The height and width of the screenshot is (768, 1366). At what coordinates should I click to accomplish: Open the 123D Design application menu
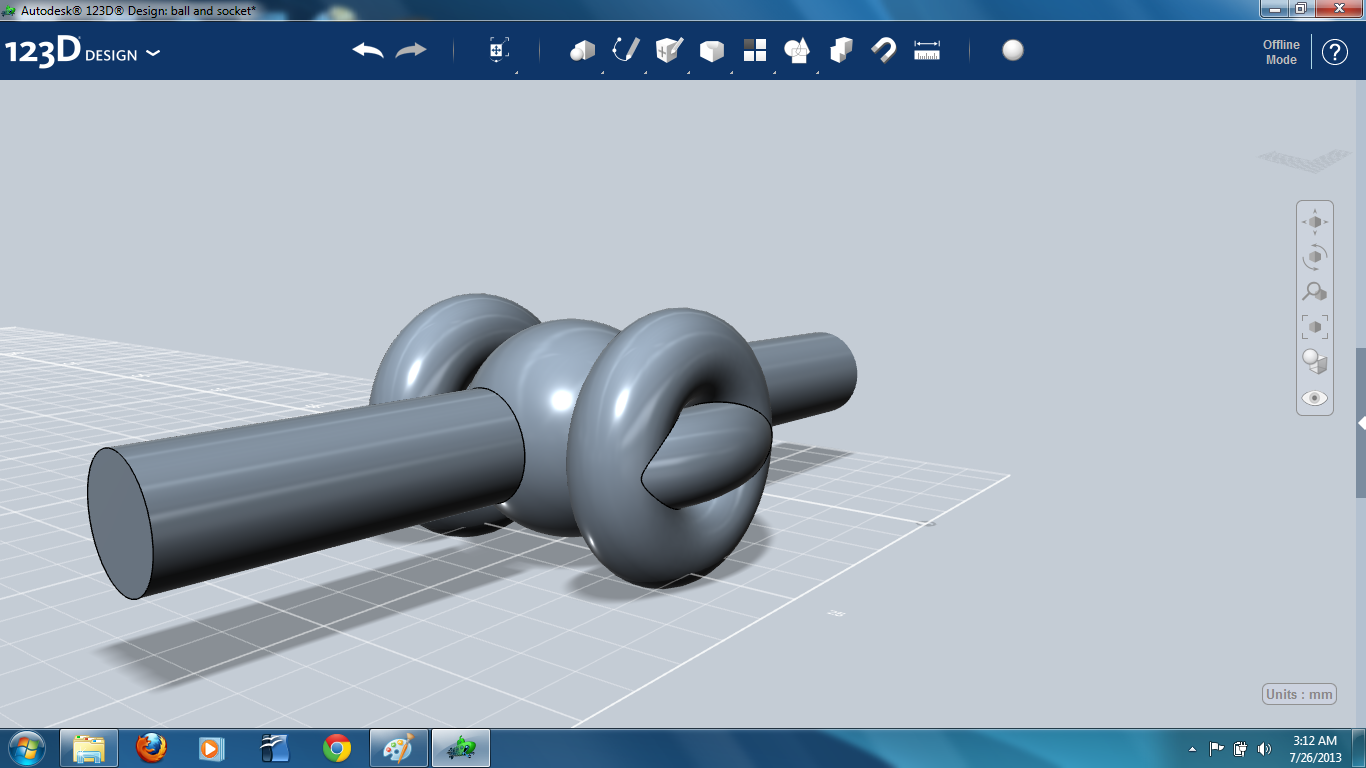[x=82, y=52]
